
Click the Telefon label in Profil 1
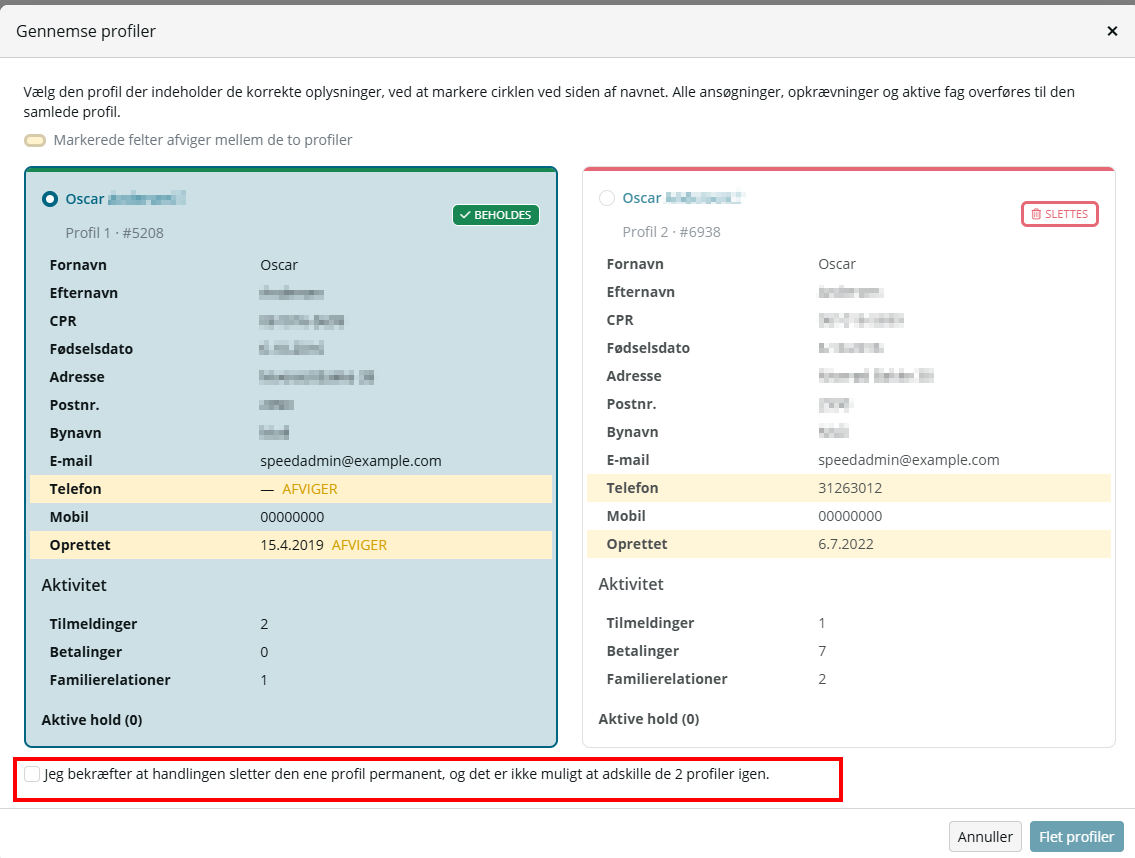point(75,489)
